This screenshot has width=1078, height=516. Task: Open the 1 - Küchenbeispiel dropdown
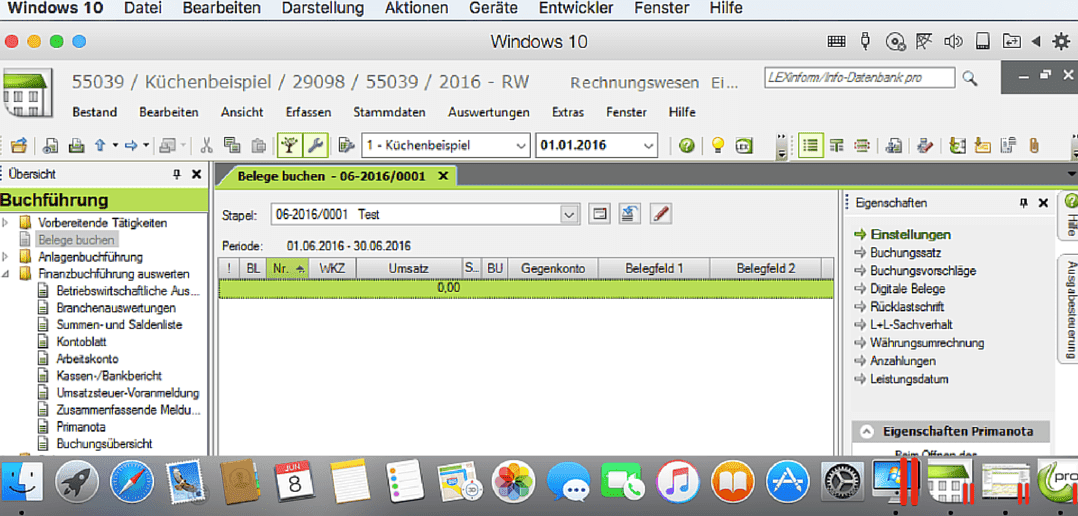[x=520, y=146]
